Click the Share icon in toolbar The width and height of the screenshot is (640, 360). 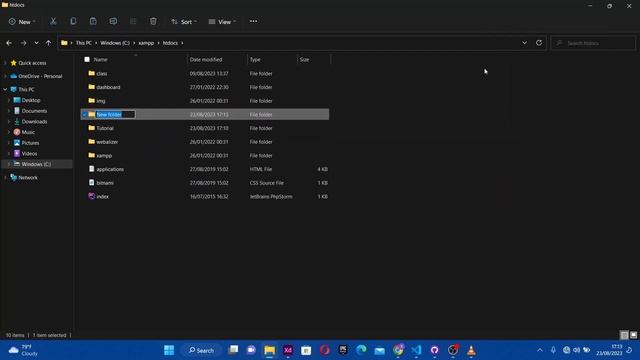click(x=133, y=21)
